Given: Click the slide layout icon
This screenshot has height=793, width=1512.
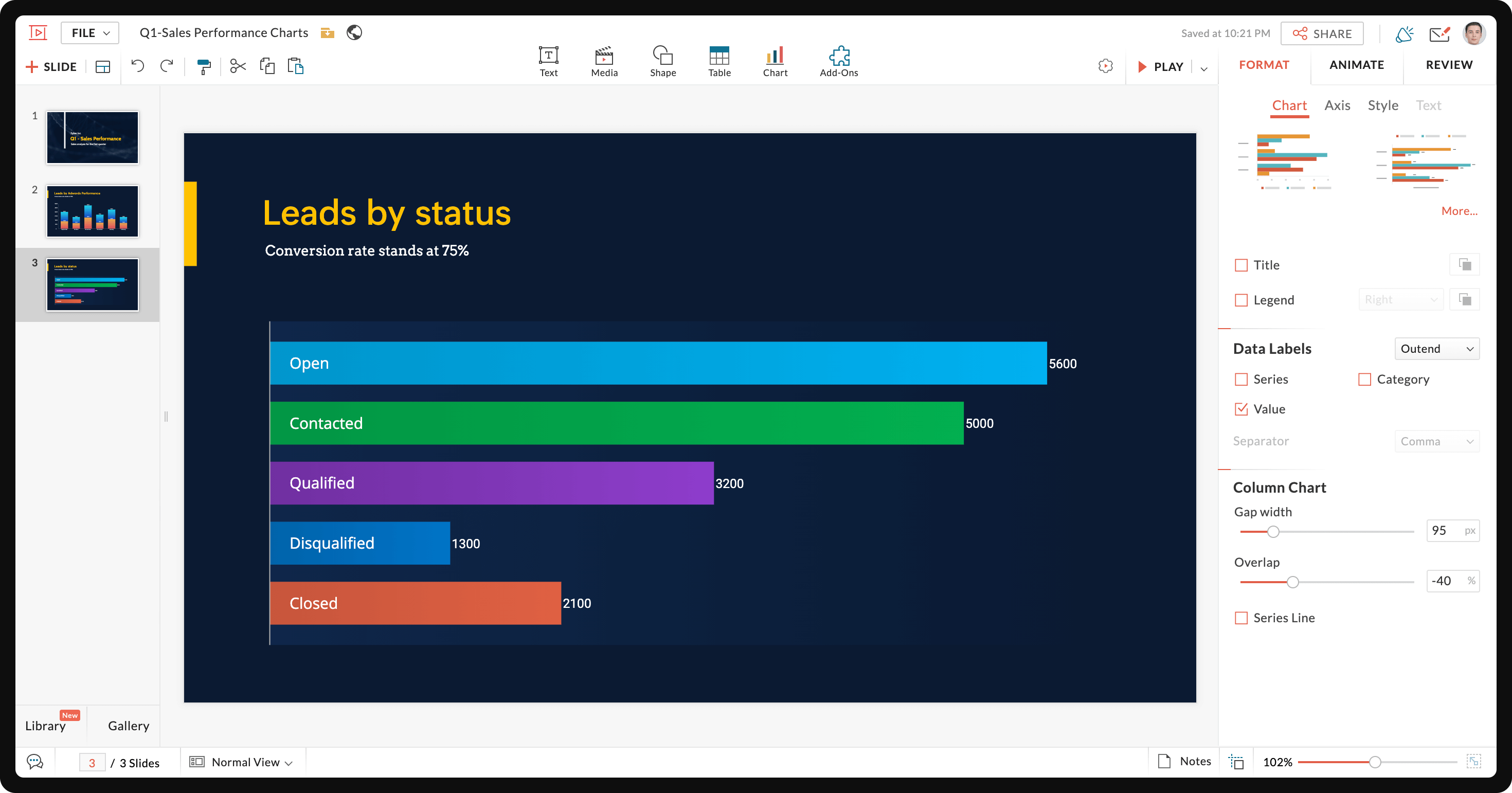Looking at the screenshot, I should [103, 67].
